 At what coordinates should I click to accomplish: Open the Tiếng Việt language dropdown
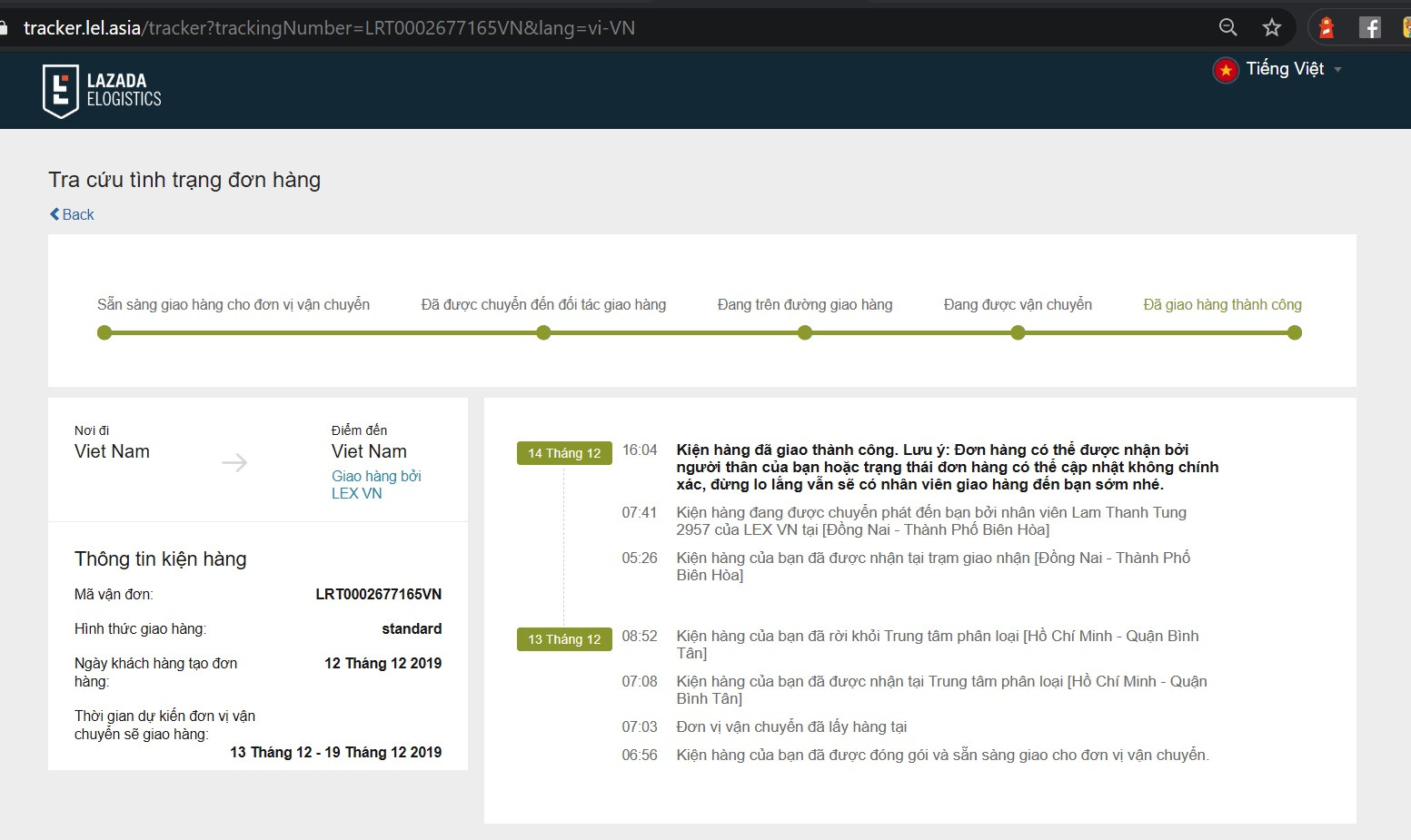tap(1284, 68)
